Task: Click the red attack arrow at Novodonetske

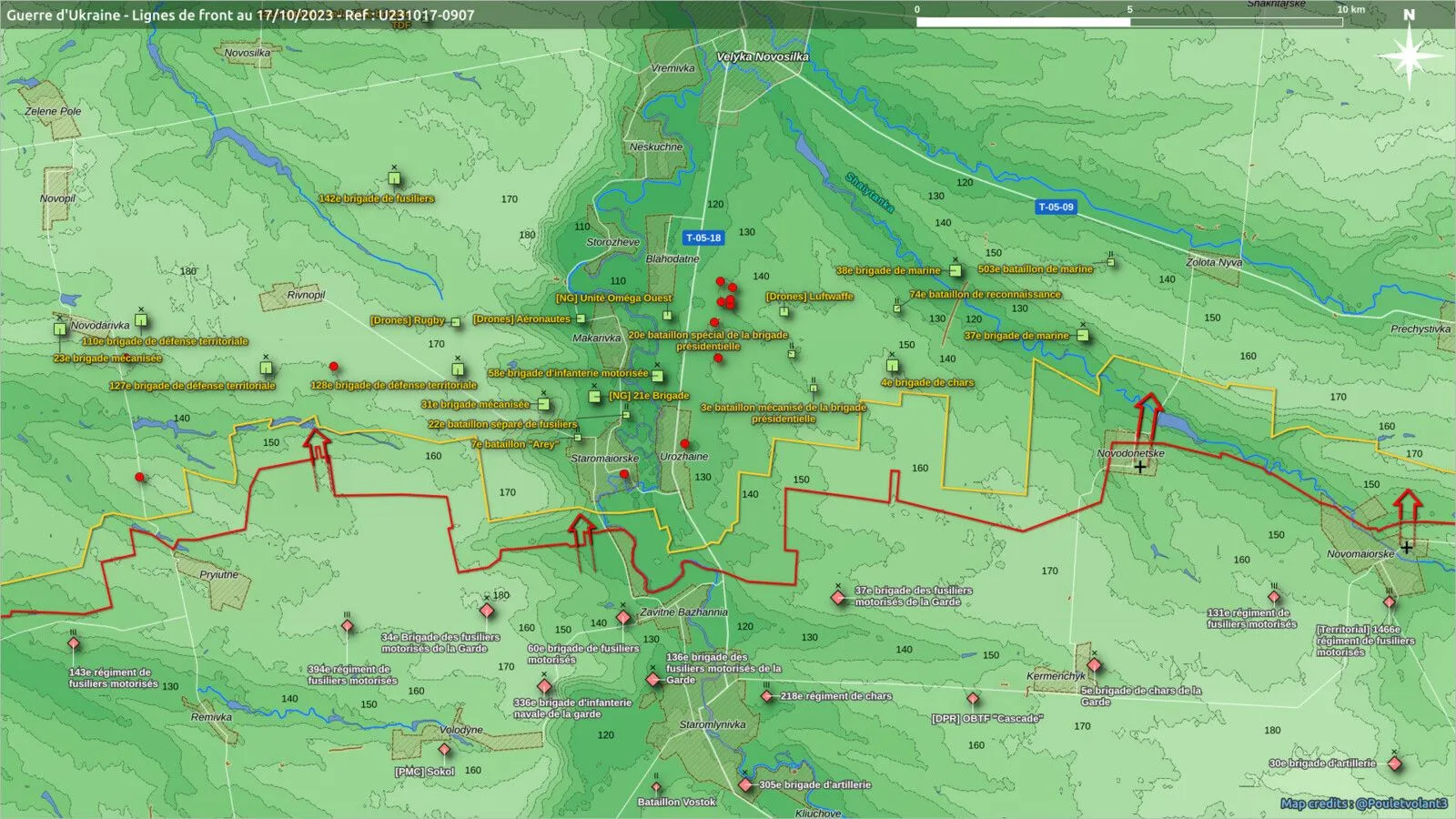Action: coord(1148,419)
